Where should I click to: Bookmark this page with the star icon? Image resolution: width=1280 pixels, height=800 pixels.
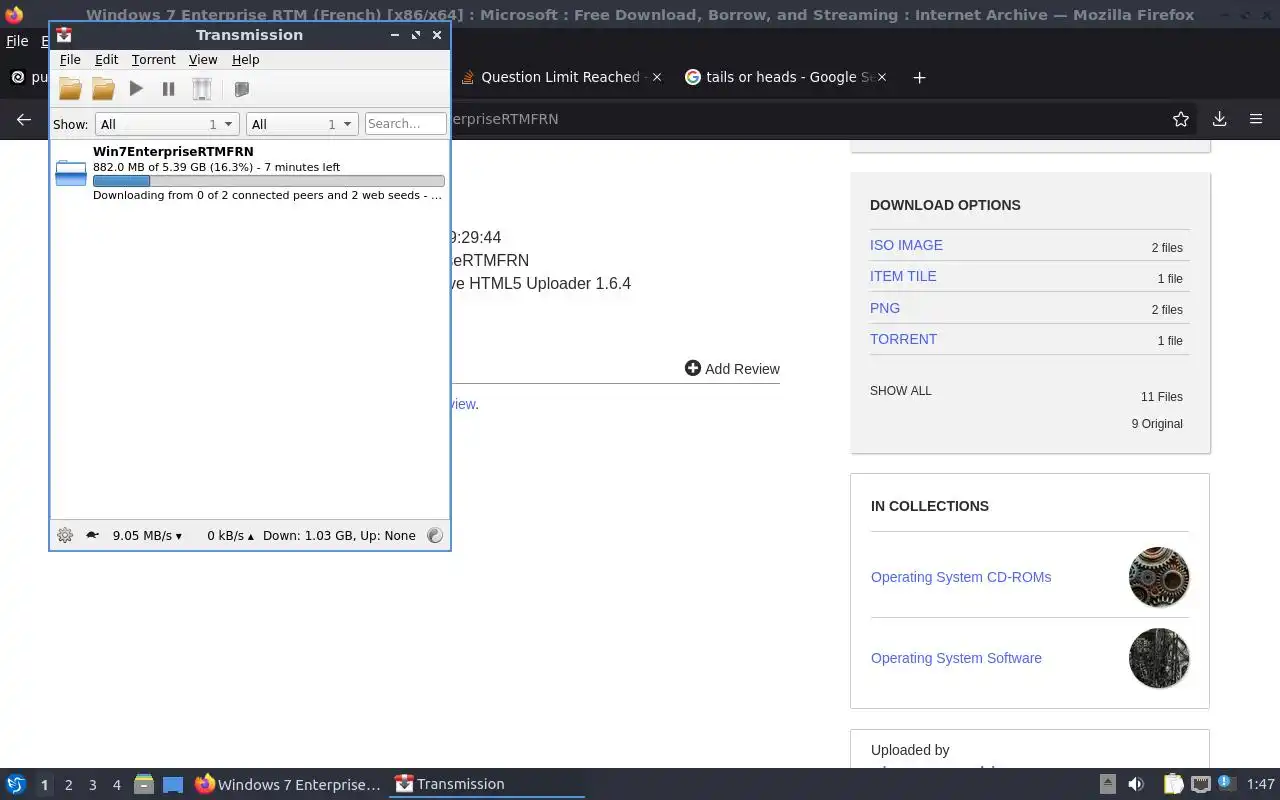(x=1181, y=119)
